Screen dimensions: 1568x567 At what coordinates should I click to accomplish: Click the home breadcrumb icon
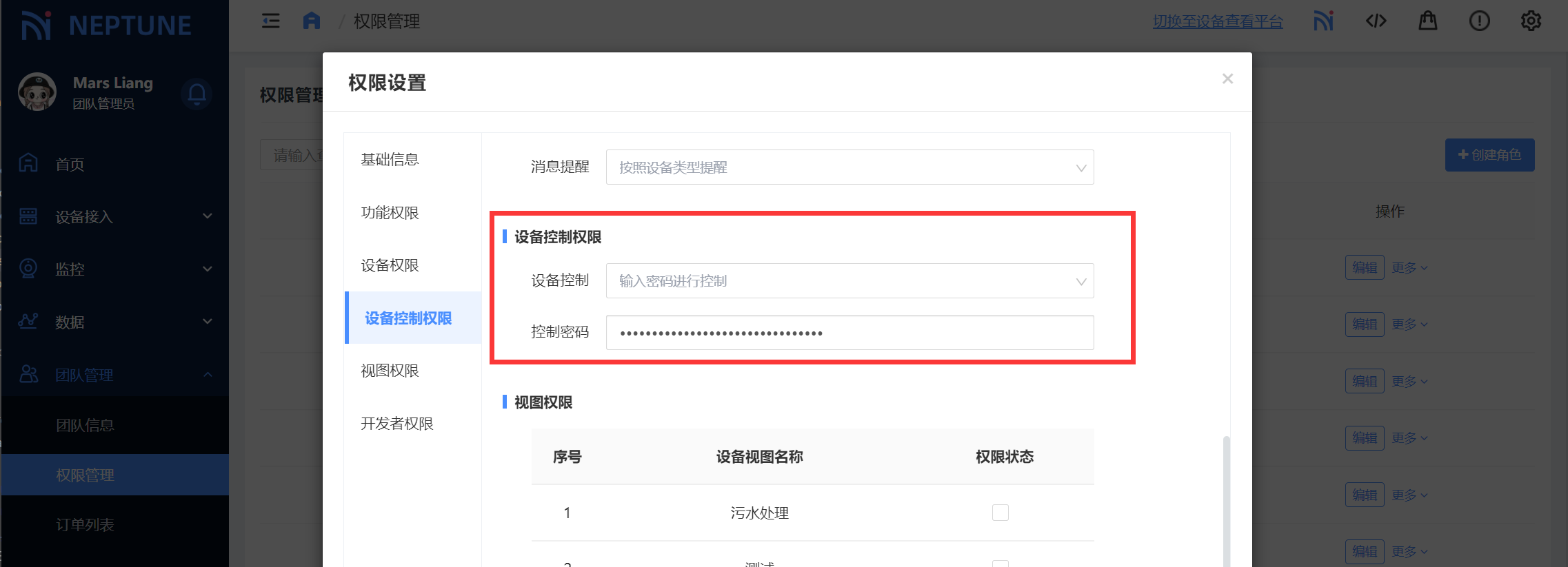coord(312,21)
